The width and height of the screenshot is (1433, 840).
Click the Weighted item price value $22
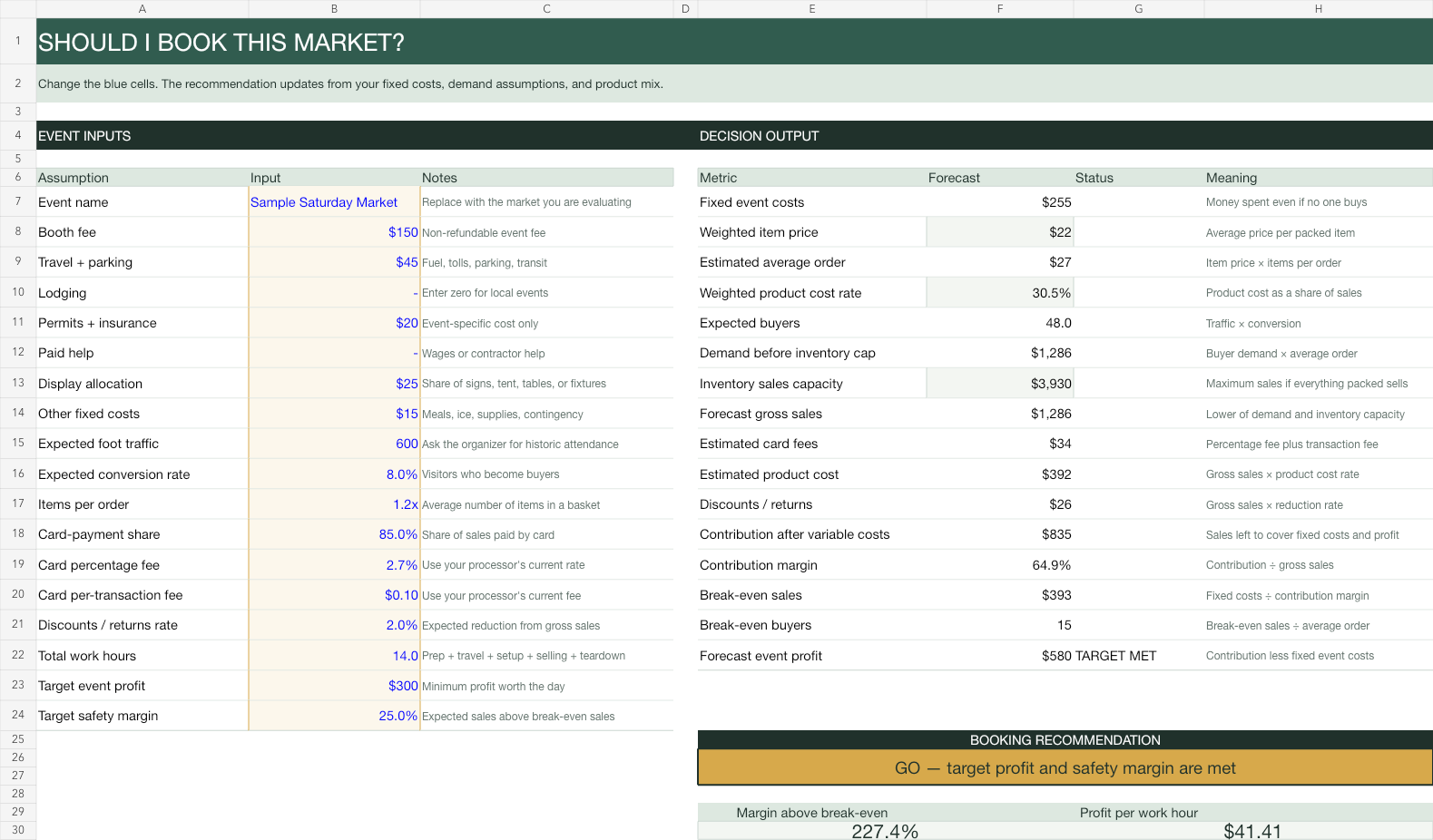[x=1000, y=232]
